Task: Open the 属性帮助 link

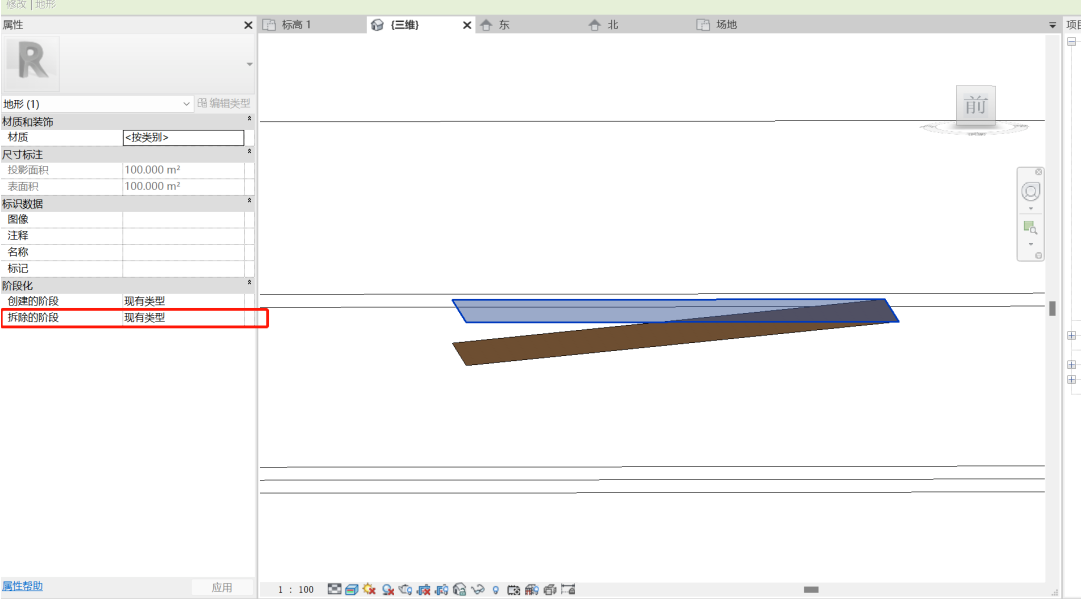Action: pyautogui.click(x=22, y=586)
